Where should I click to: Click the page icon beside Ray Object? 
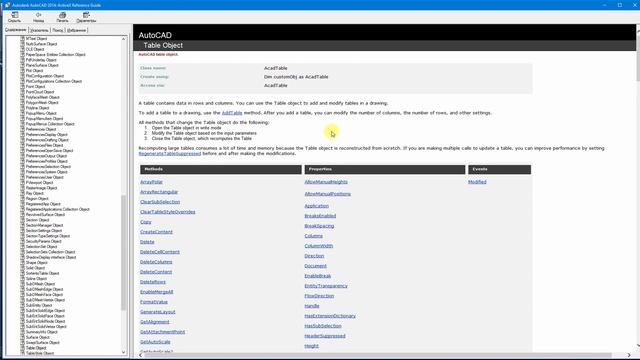pos(22,193)
